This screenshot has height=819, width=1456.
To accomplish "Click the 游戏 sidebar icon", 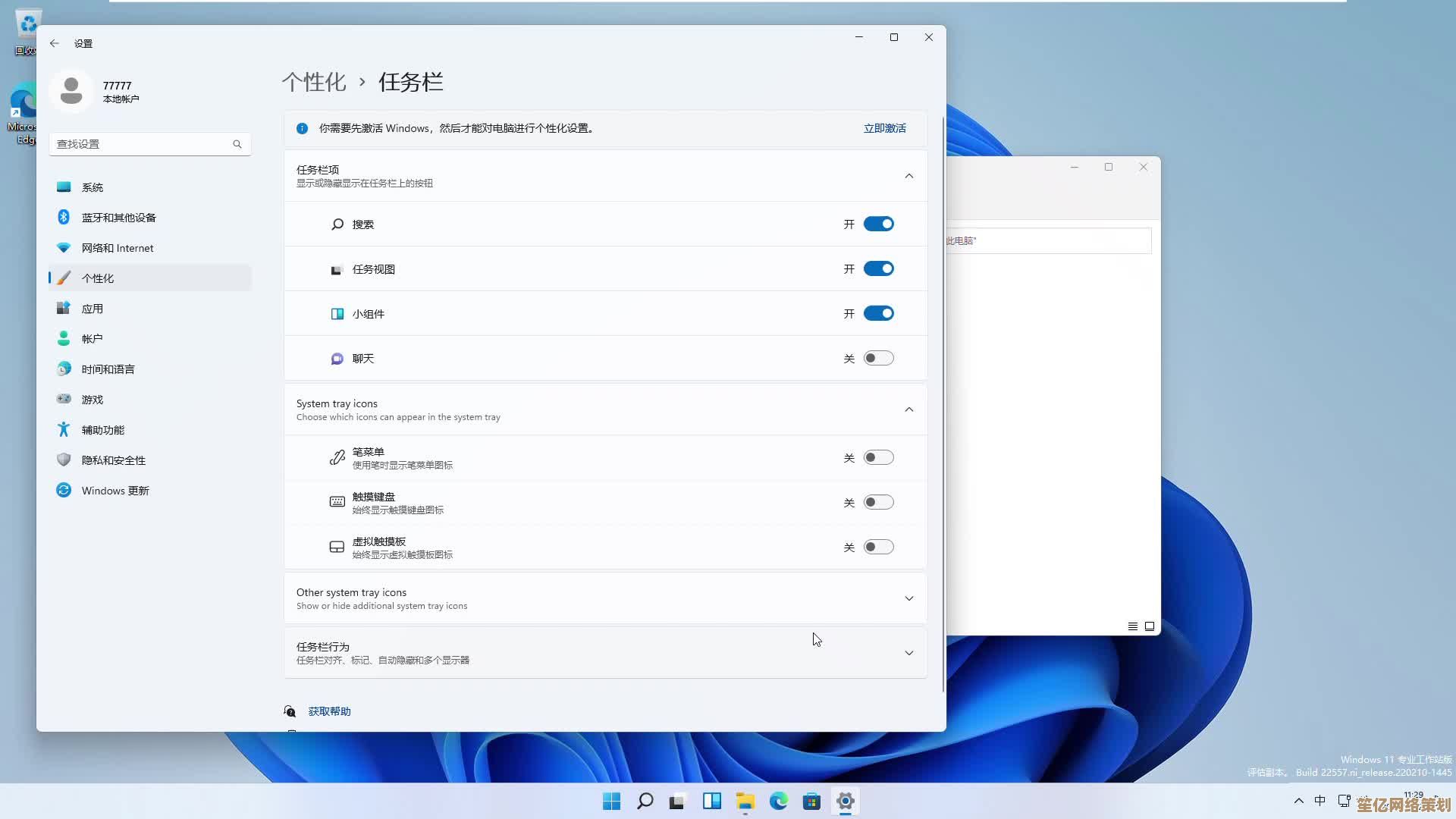I will pyautogui.click(x=93, y=399).
